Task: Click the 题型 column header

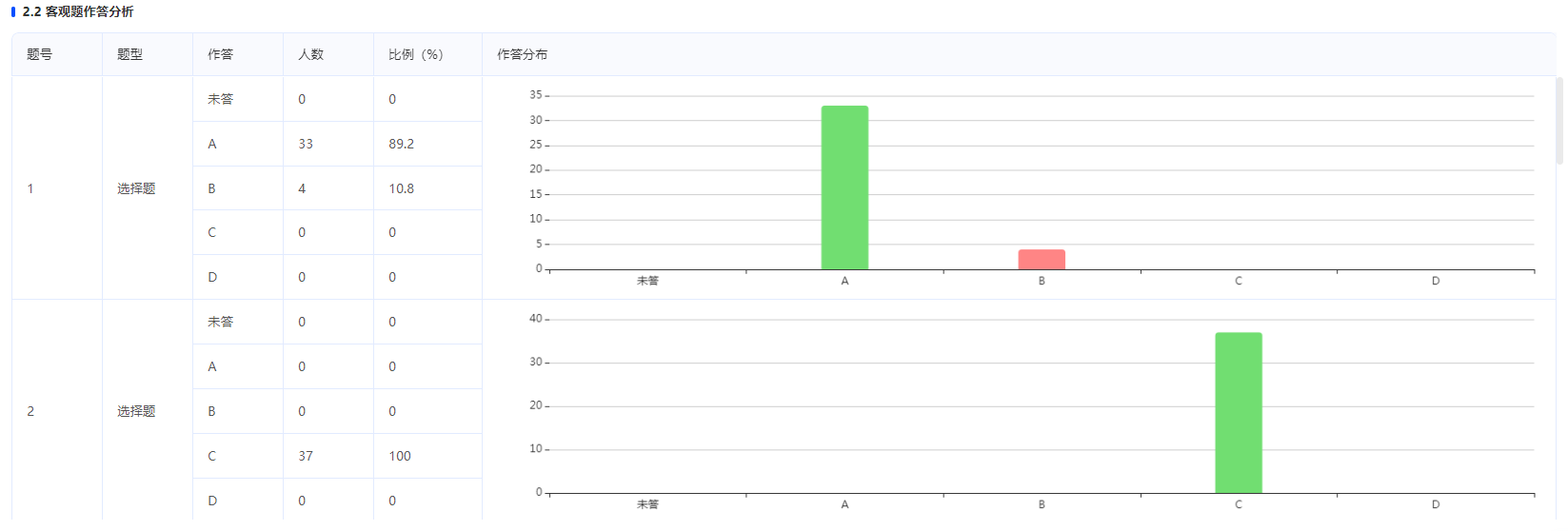Action: [129, 54]
